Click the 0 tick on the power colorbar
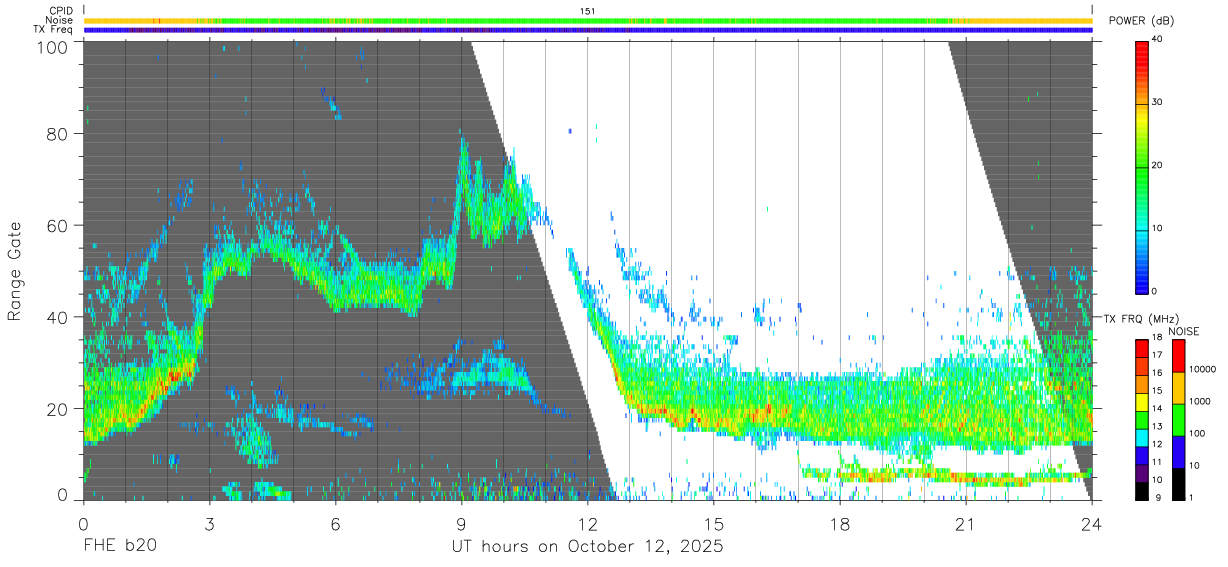This screenshot has height=567, width=1228. pos(1155,291)
